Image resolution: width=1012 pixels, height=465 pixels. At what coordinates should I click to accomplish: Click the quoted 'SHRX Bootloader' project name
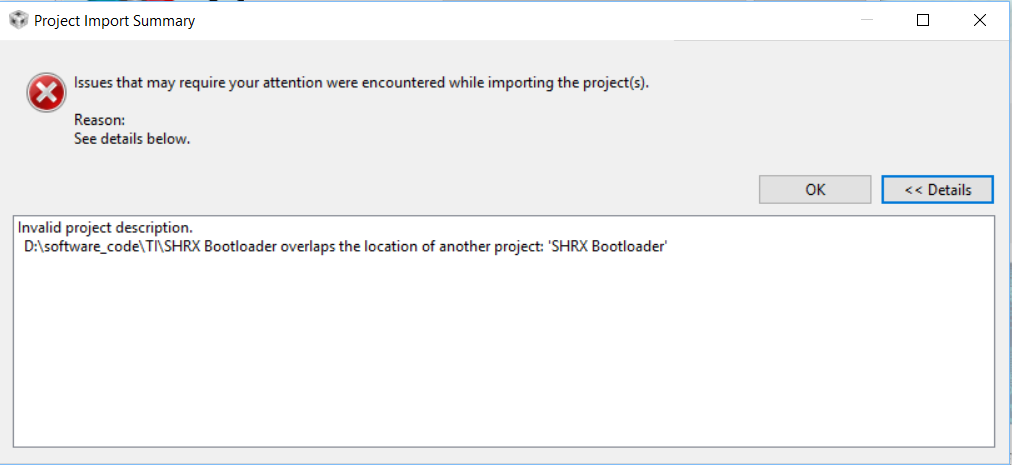(614, 246)
